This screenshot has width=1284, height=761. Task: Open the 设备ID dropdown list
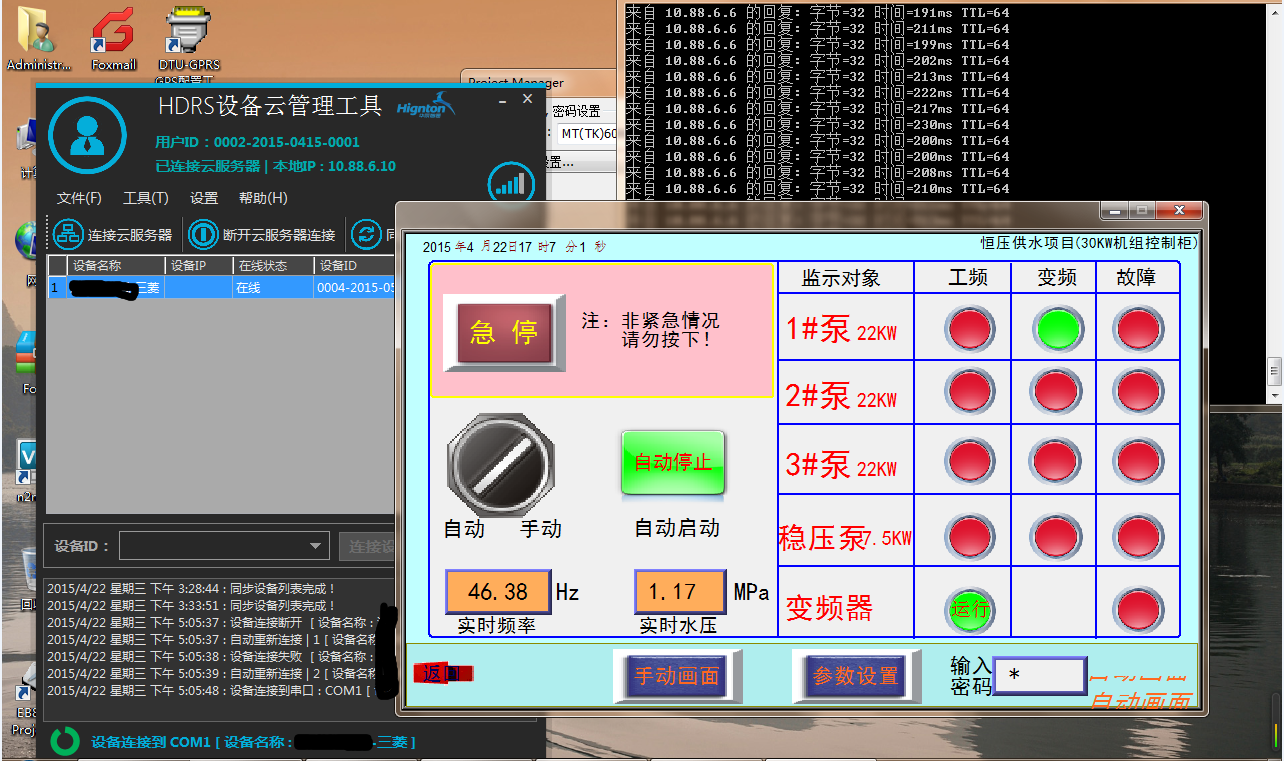[x=313, y=546]
